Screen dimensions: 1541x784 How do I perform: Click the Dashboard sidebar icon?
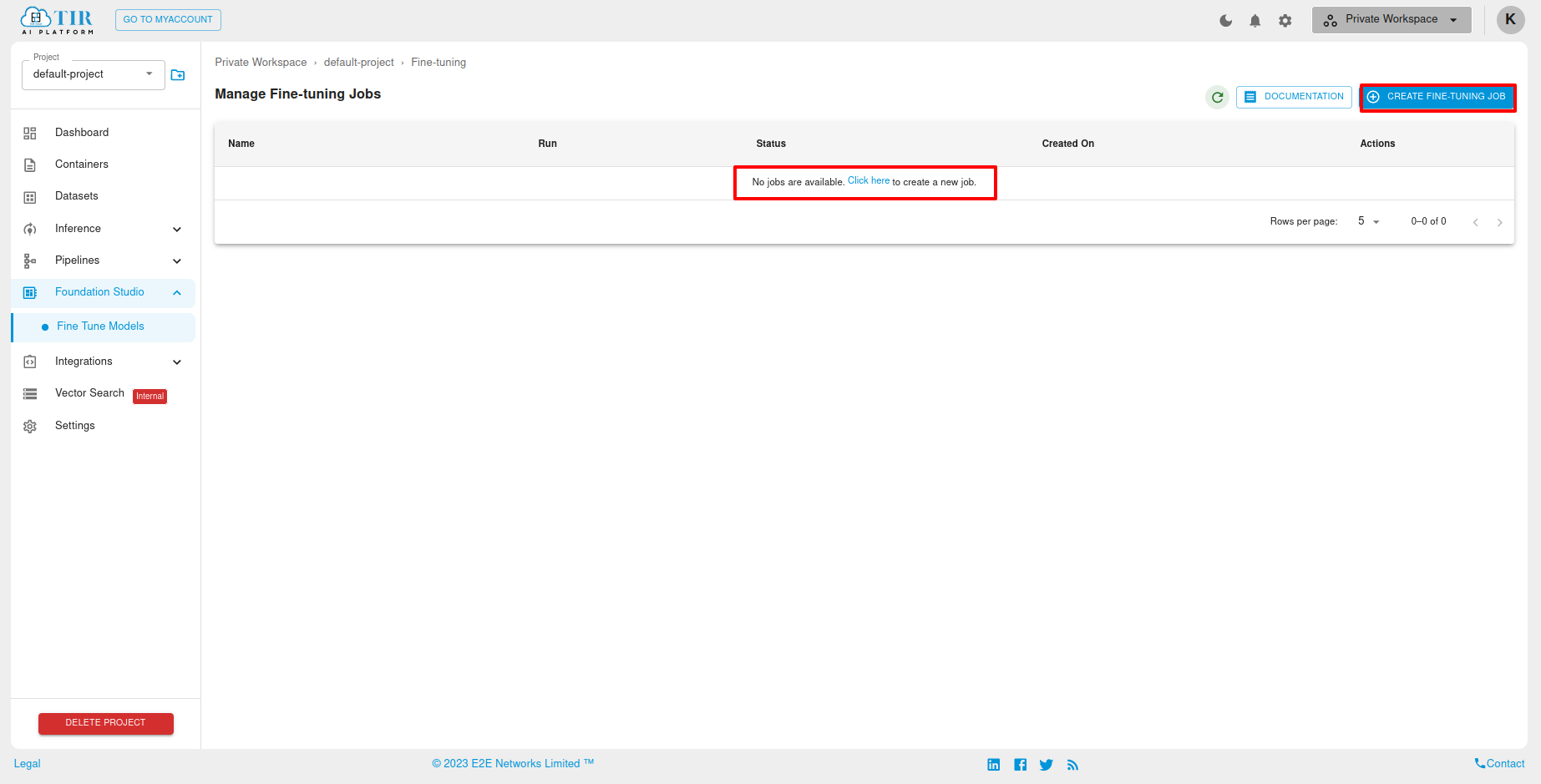(30, 133)
